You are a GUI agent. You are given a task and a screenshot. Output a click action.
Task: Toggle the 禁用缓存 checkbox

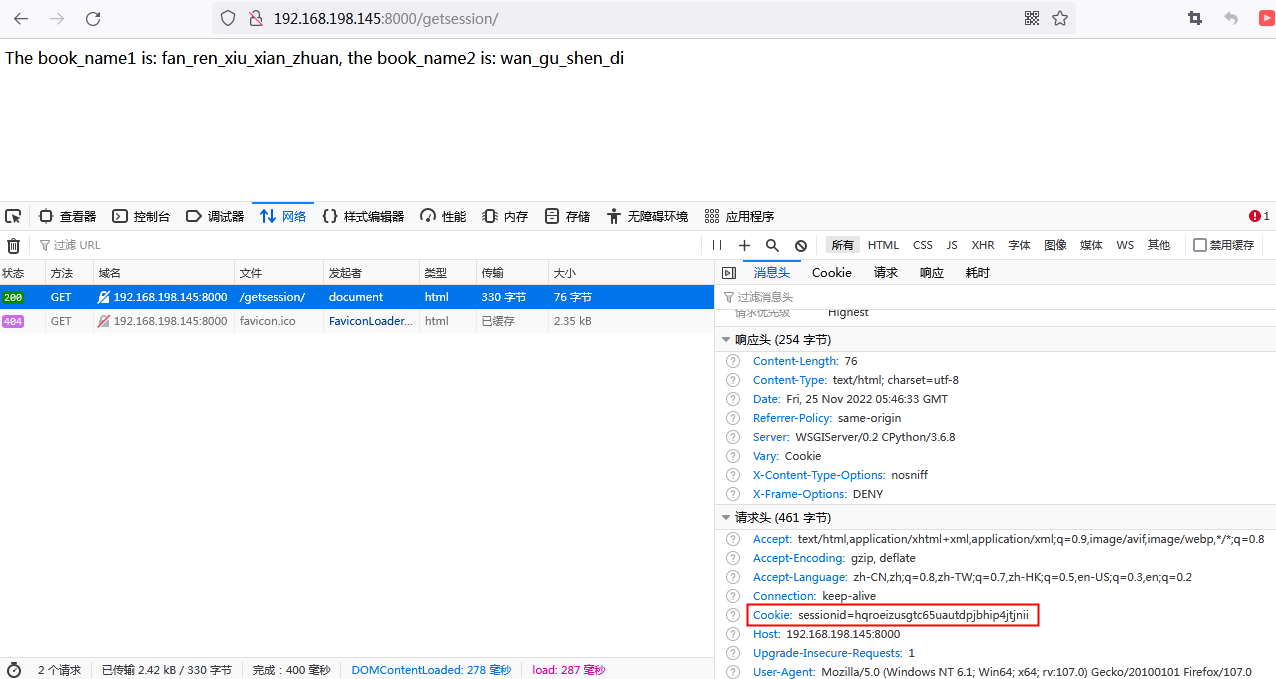coord(1200,245)
